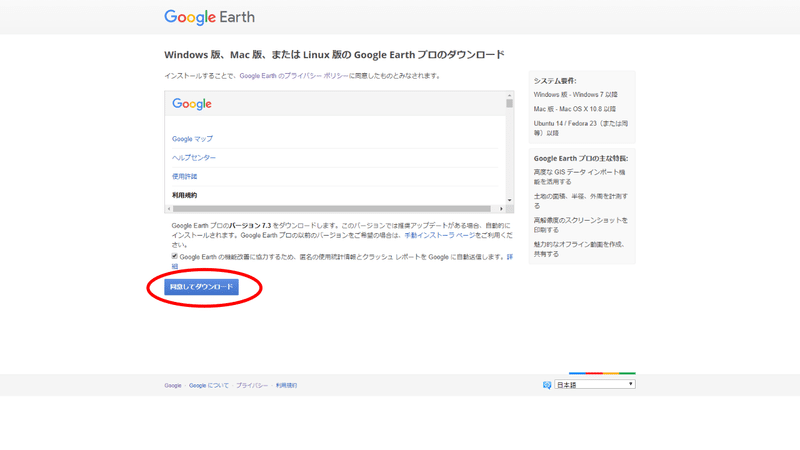Viewport: 800px width, 450px height.
Task: Open the manual installer page link
Action: pyautogui.click(x=439, y=235)
